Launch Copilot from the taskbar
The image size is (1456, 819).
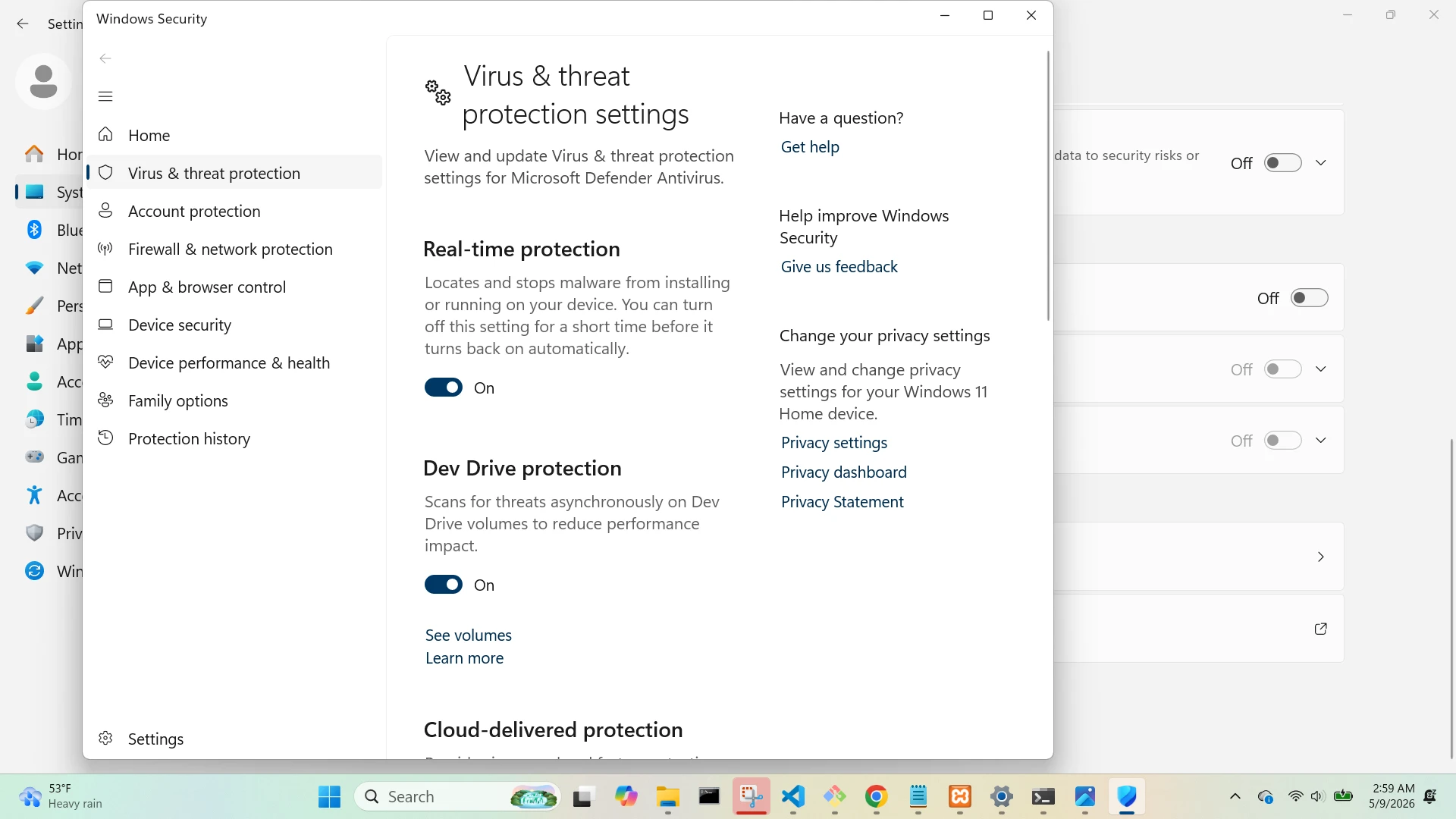[626, 797]
